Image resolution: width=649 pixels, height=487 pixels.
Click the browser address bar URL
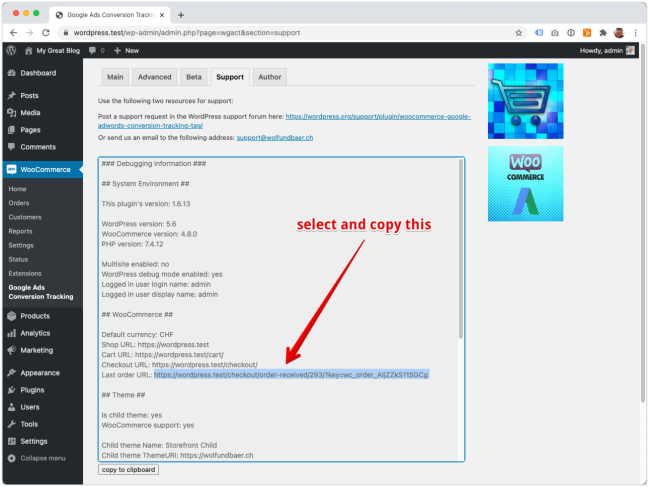[187, 33]
